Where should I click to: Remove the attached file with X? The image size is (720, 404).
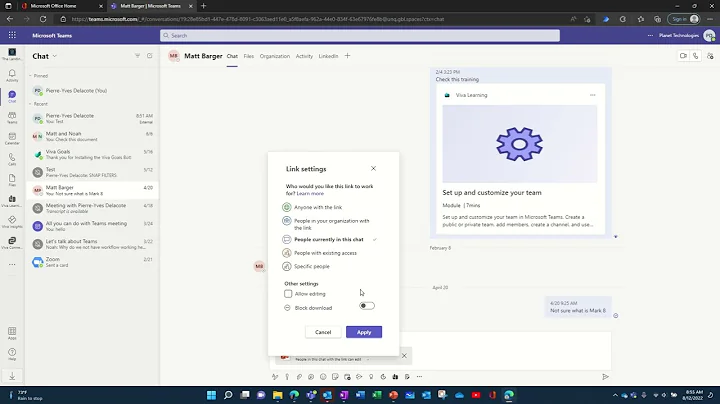[x=404, y=355]
